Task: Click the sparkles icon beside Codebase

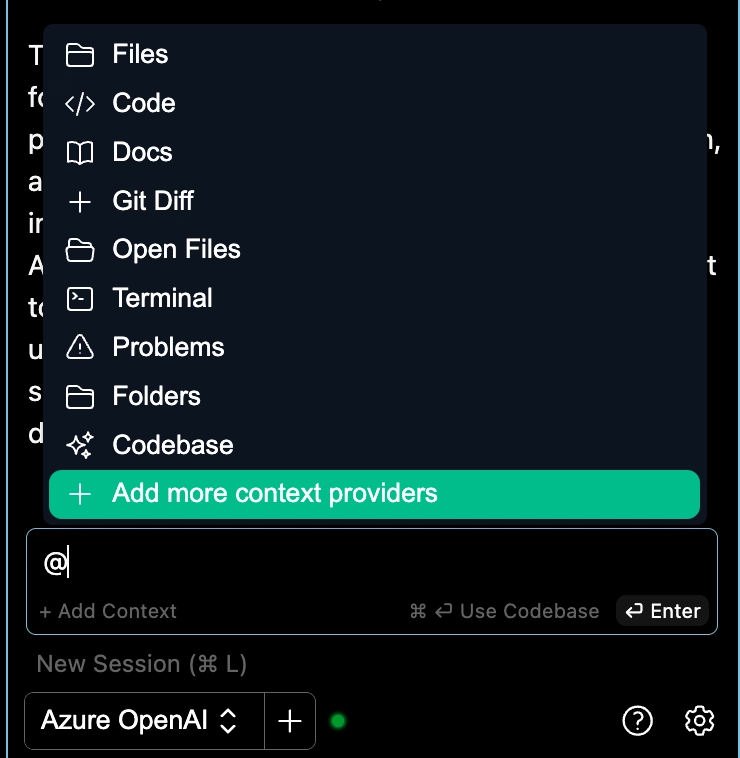Action: pos(80,445)
